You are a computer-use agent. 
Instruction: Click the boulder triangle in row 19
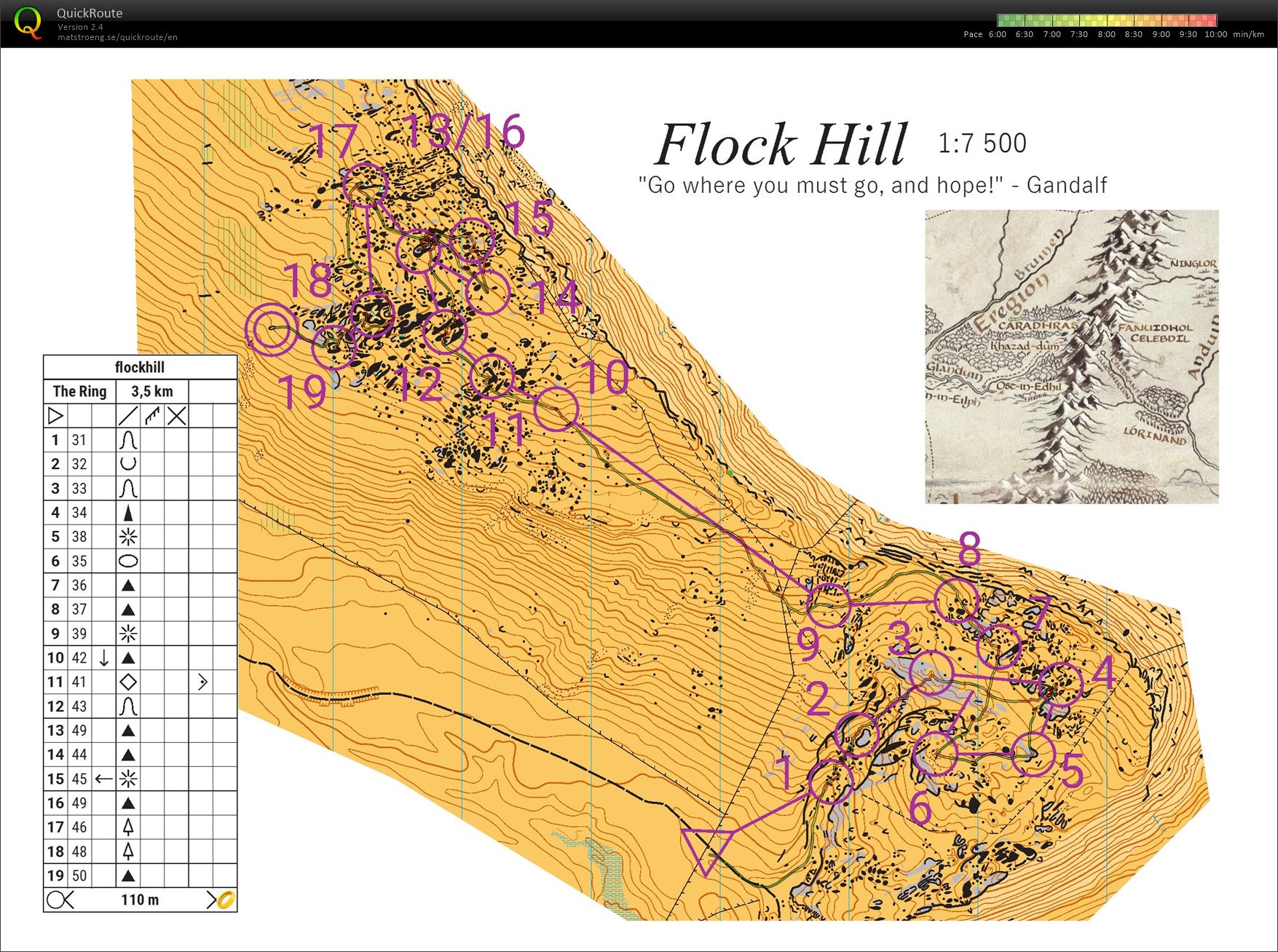(128, 876)
